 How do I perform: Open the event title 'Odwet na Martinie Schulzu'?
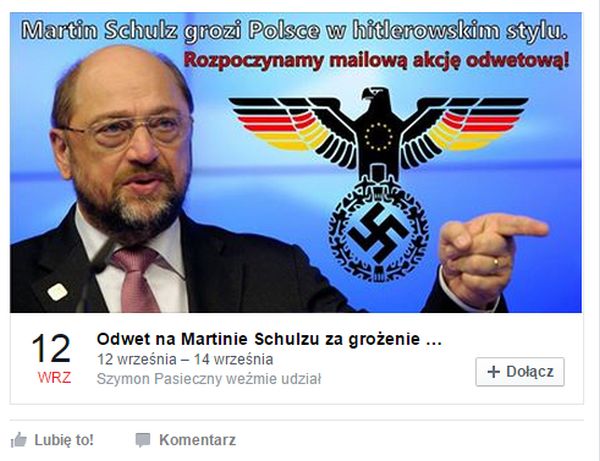click(269, 339)
